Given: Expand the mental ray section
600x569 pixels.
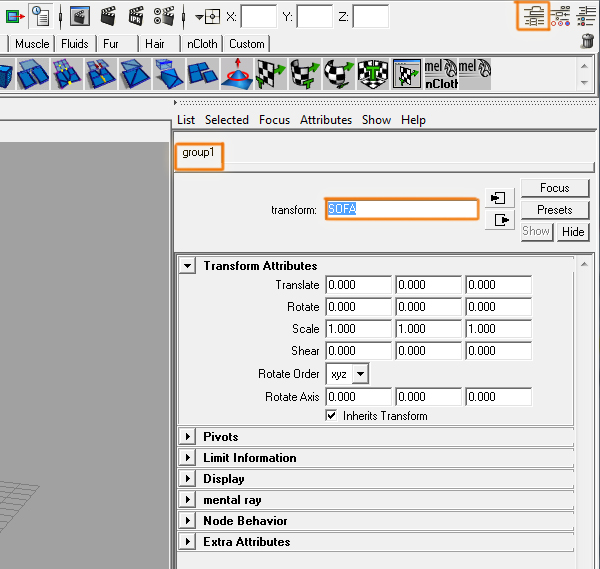Looking at the screenshot, I should (x=187, y=500).
